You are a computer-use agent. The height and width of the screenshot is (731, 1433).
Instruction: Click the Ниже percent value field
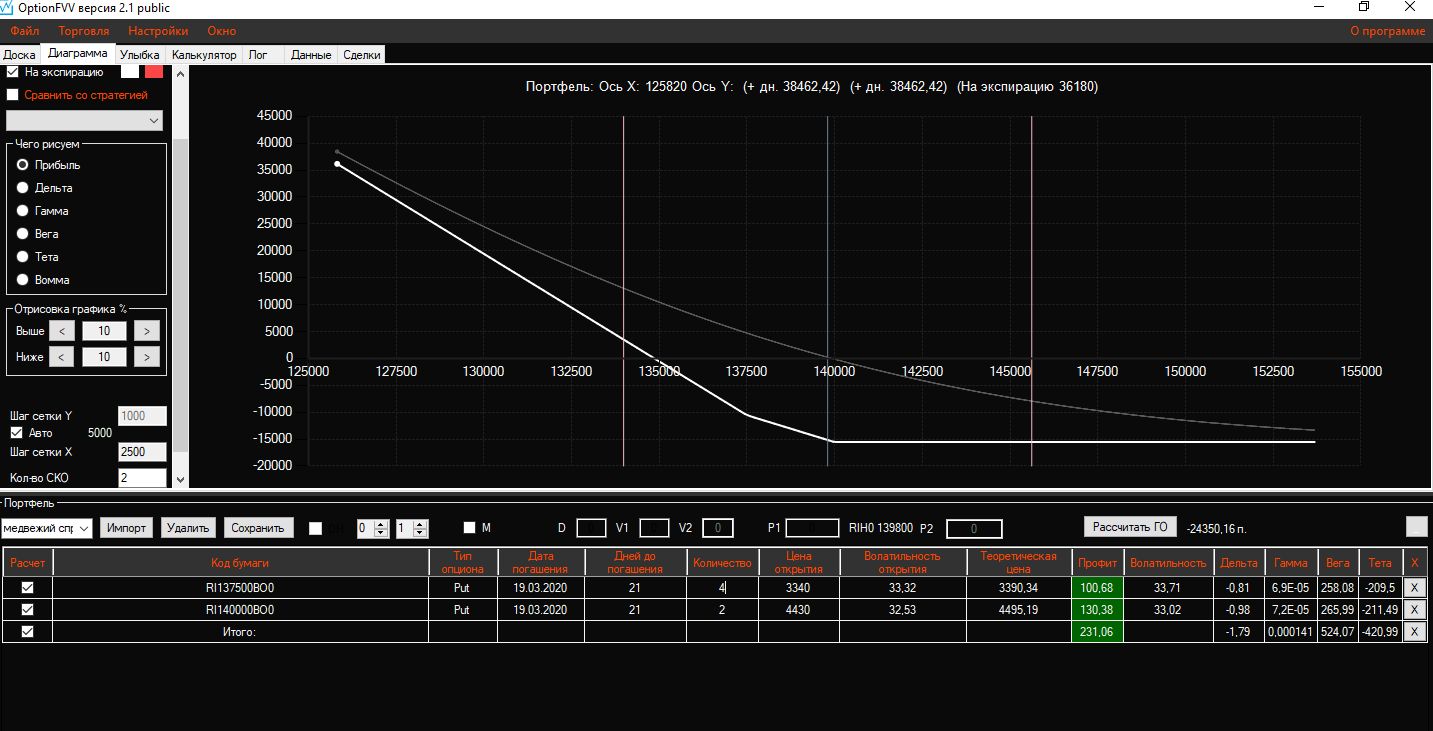pyautogui.click(x=104, y=357)
